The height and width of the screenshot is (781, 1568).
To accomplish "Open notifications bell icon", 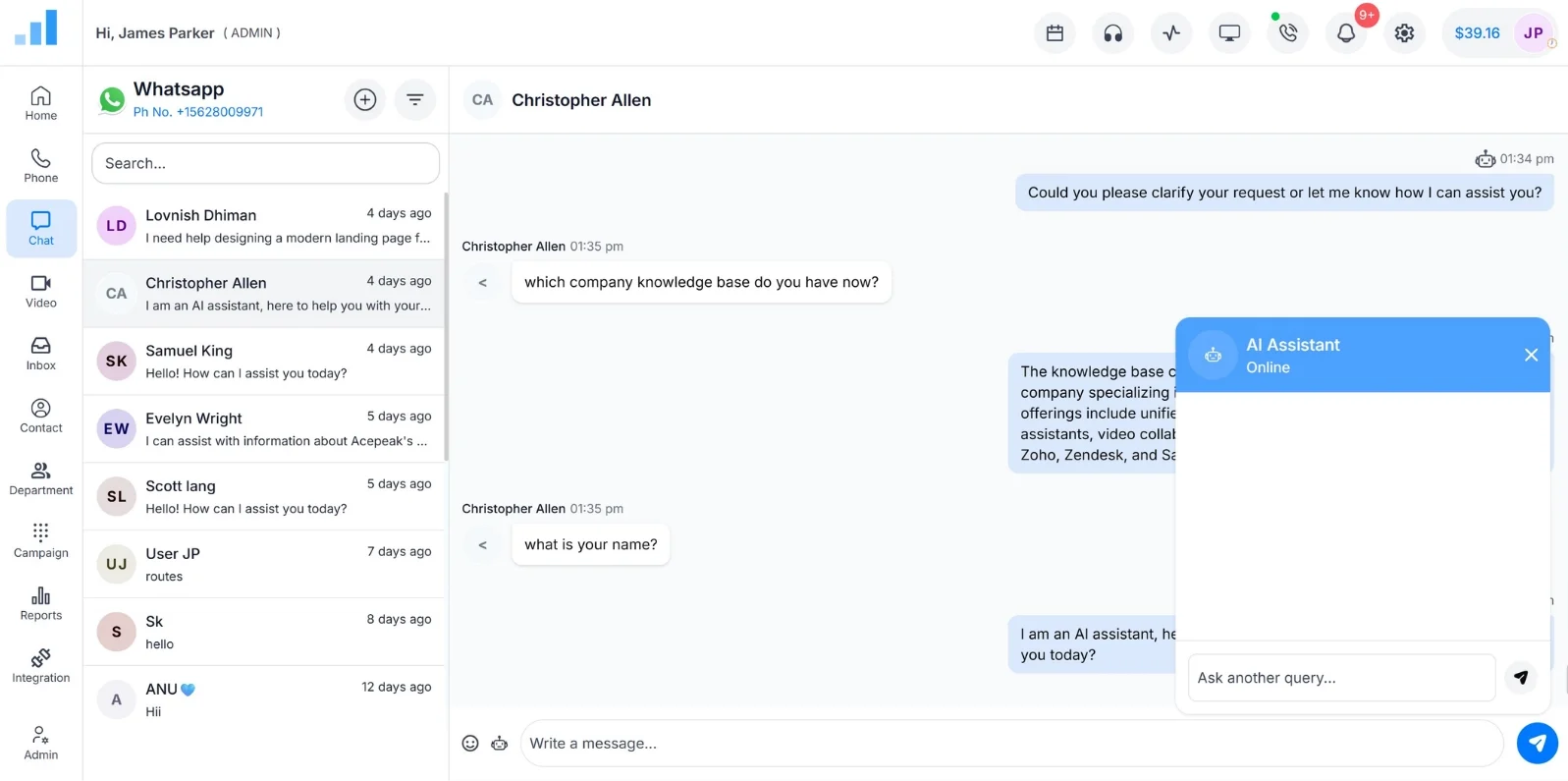I will [x=1346, y=33].
